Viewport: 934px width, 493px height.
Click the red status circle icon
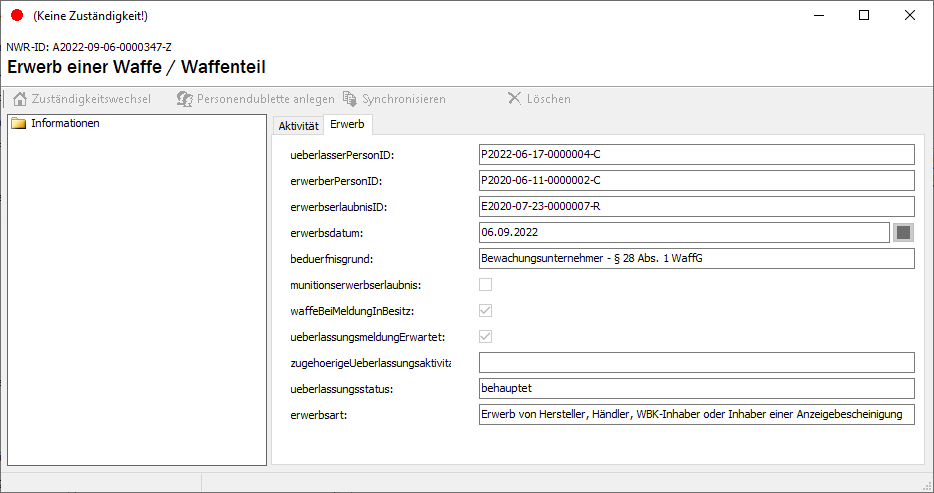tap(16, 16)
